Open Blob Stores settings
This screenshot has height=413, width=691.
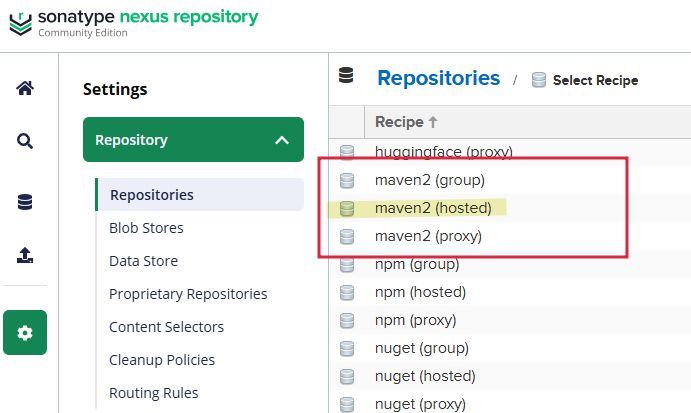pos(146,228)
